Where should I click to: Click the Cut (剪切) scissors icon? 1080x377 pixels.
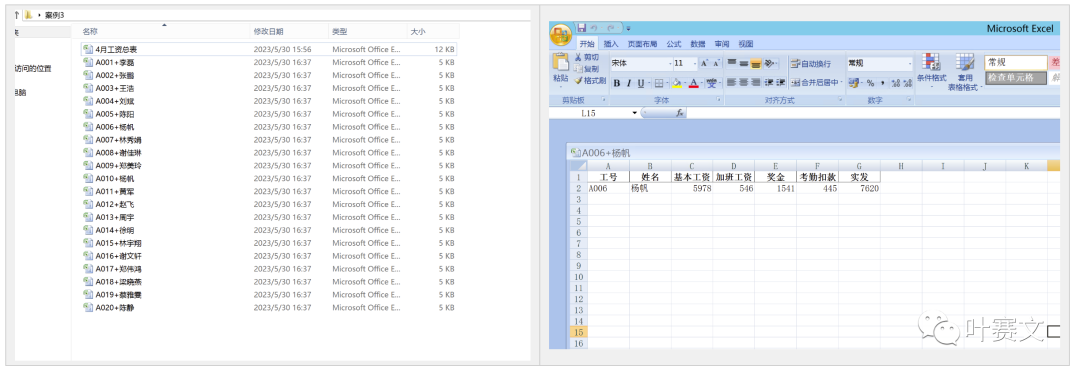click(578, 57)
